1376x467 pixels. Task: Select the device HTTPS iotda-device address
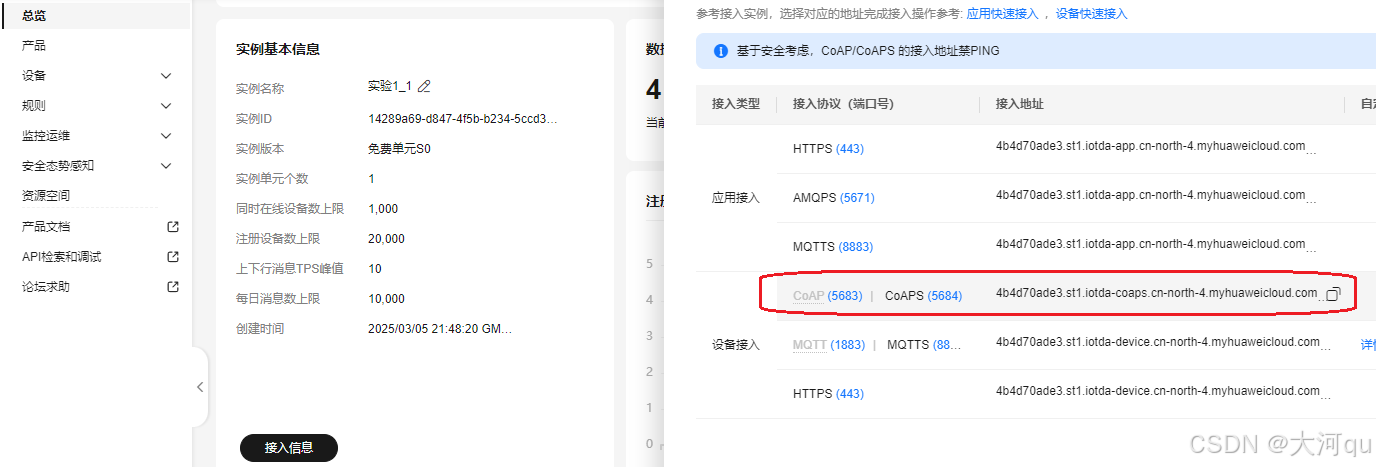(x=1158, y=391)
